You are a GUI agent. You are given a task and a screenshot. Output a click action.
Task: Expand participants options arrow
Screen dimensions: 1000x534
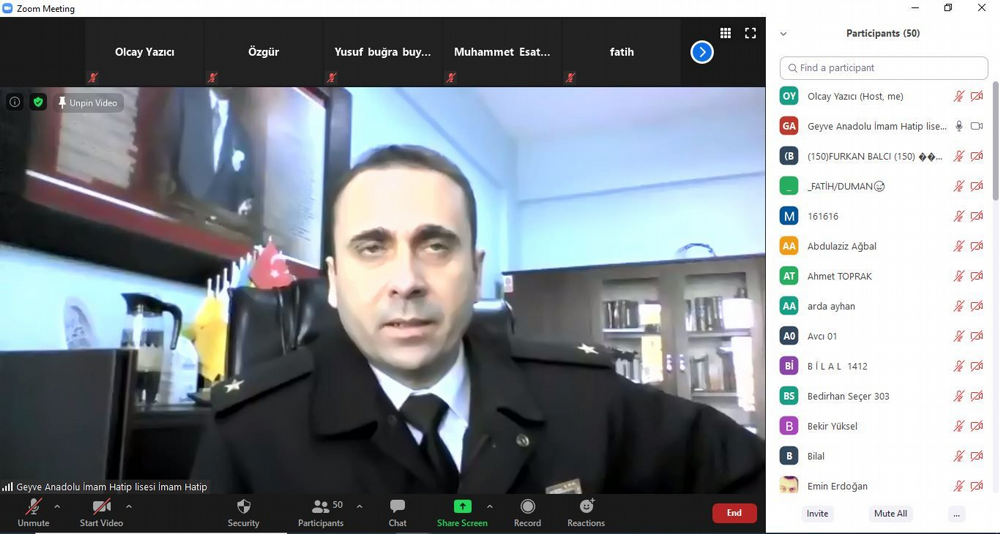pos(359,507)
